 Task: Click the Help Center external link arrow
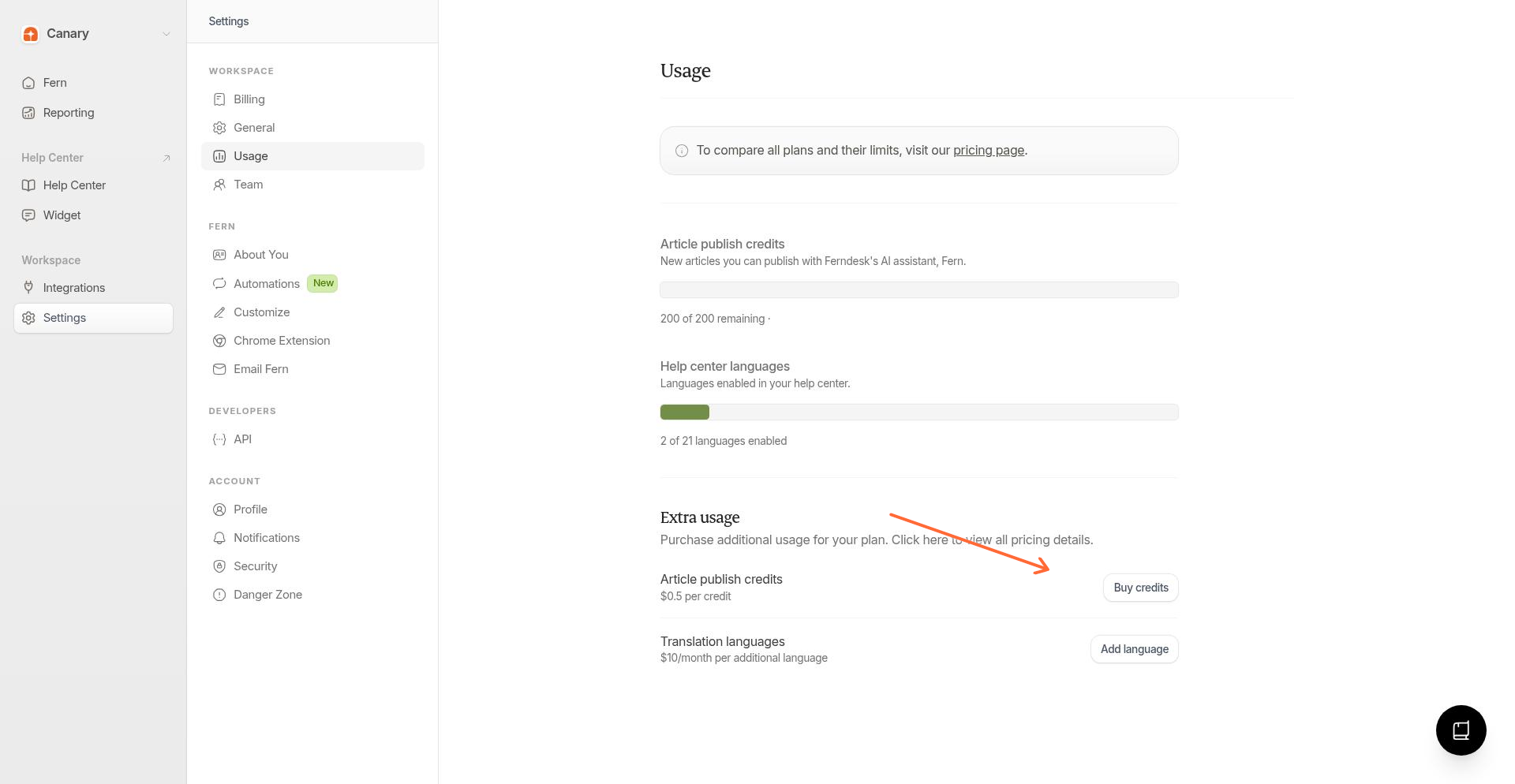(x=166, y=158)
